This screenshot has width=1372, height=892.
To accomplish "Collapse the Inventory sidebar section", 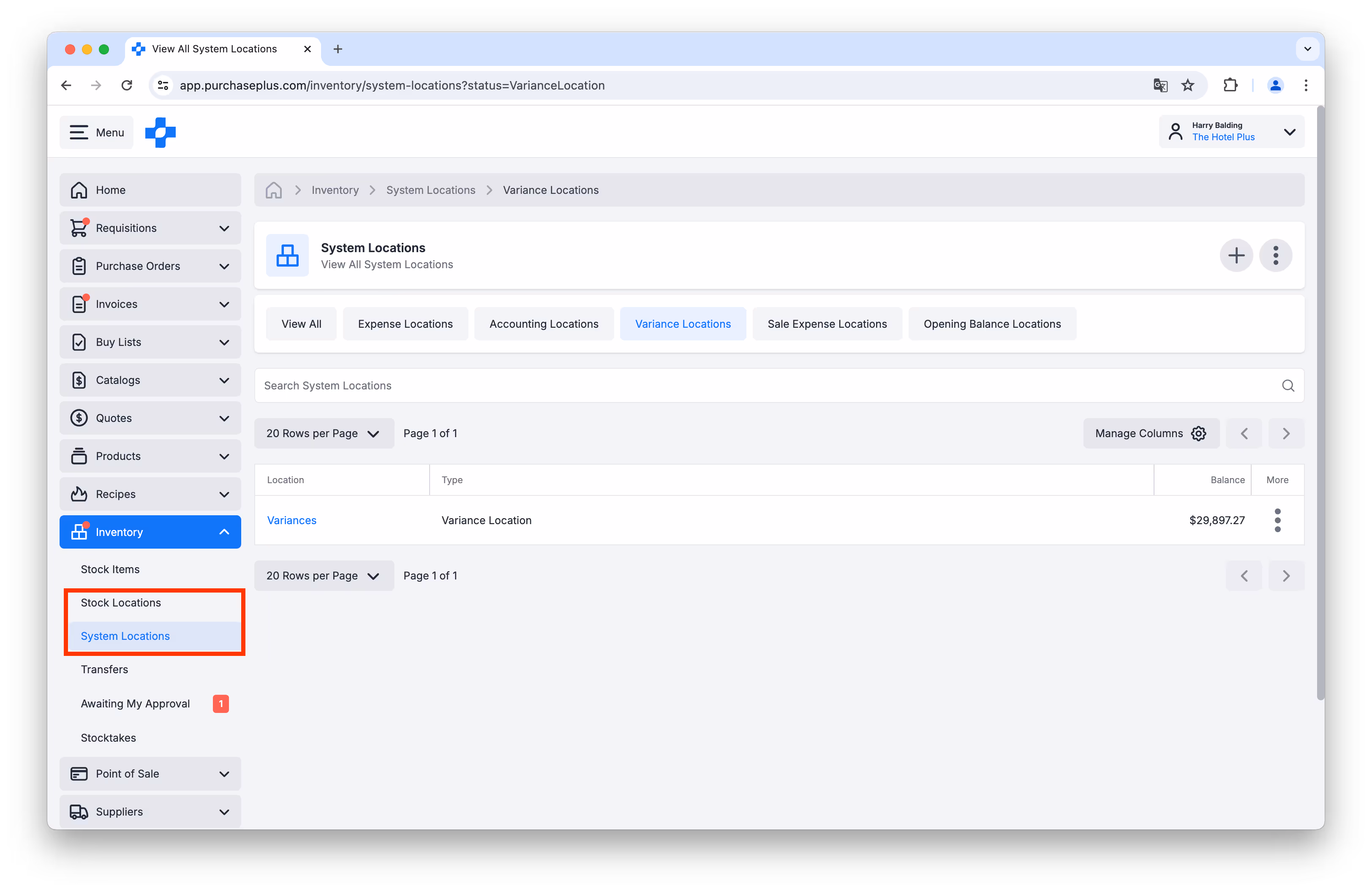I will tap(224, 532).
